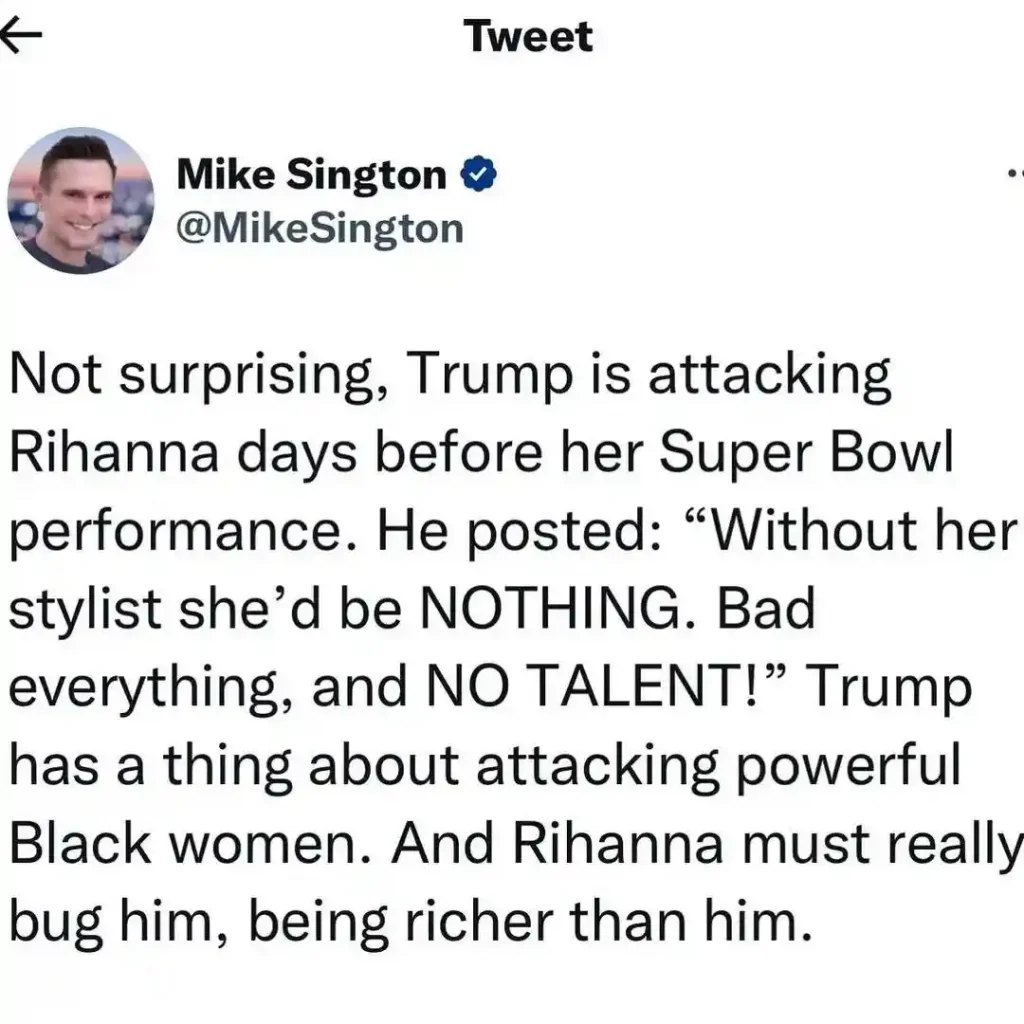Screen dimensions: 1024x1024
Task: Click the word 'performance' in tweet
Action: 176,530
